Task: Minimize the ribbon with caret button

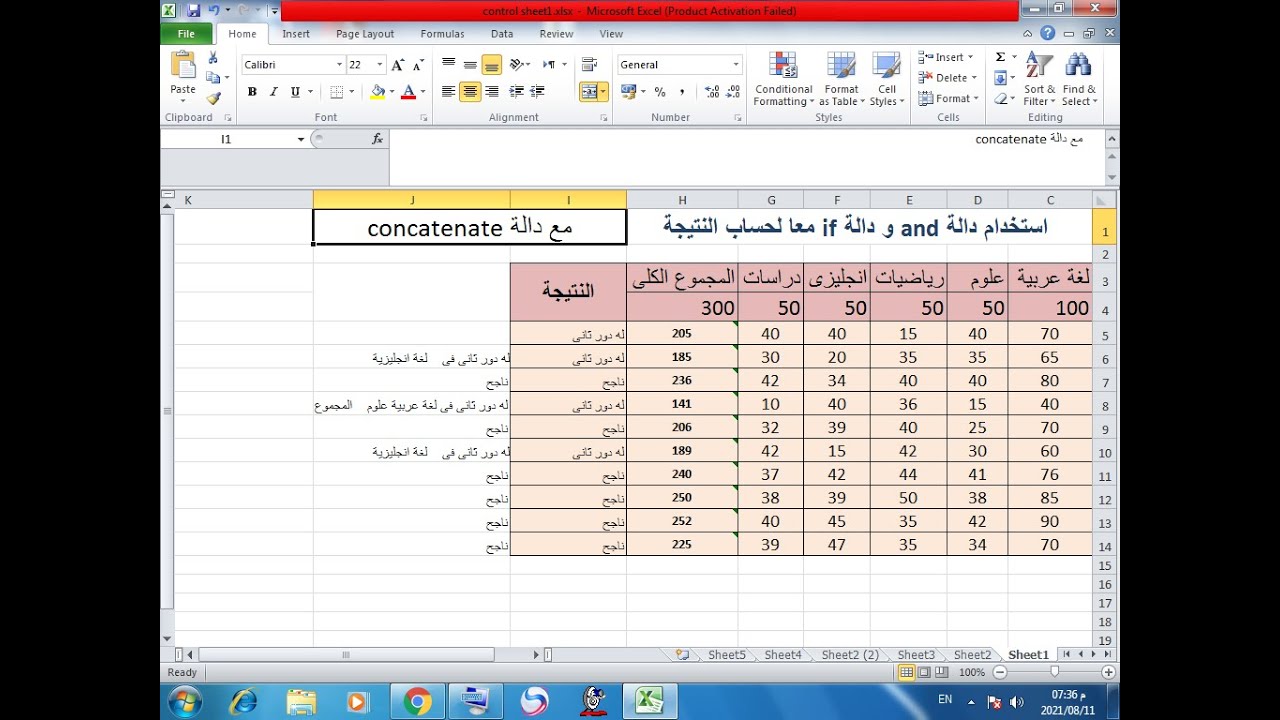Action: coord(1029,33)
